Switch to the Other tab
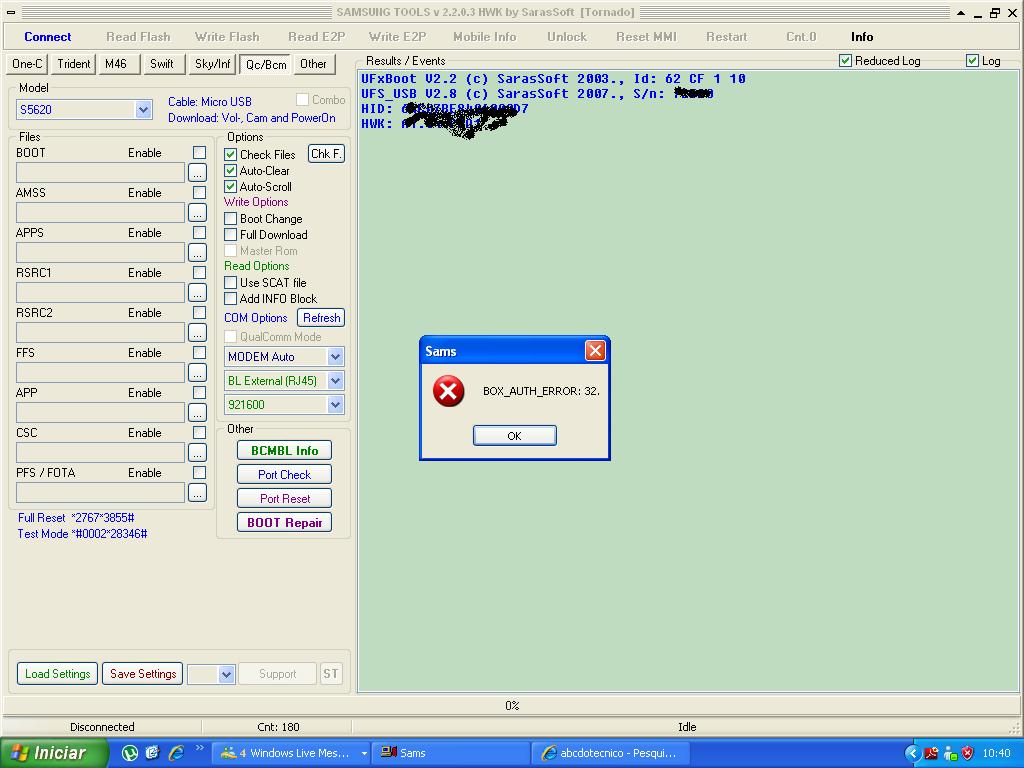1024x768 pixels. (x=313, y=64)
